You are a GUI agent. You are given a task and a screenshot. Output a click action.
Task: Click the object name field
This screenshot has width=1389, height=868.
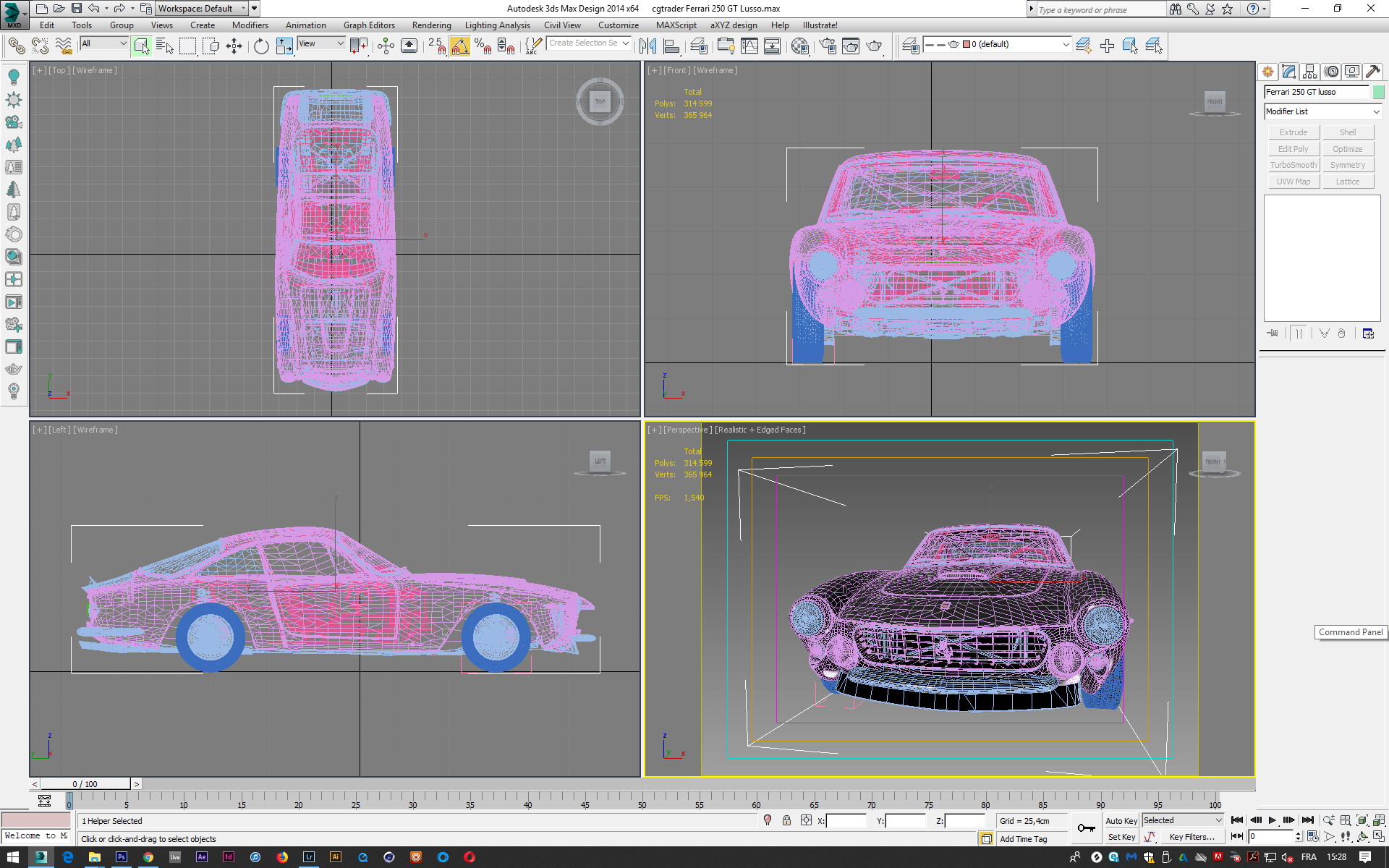(x=1317, y=92)
